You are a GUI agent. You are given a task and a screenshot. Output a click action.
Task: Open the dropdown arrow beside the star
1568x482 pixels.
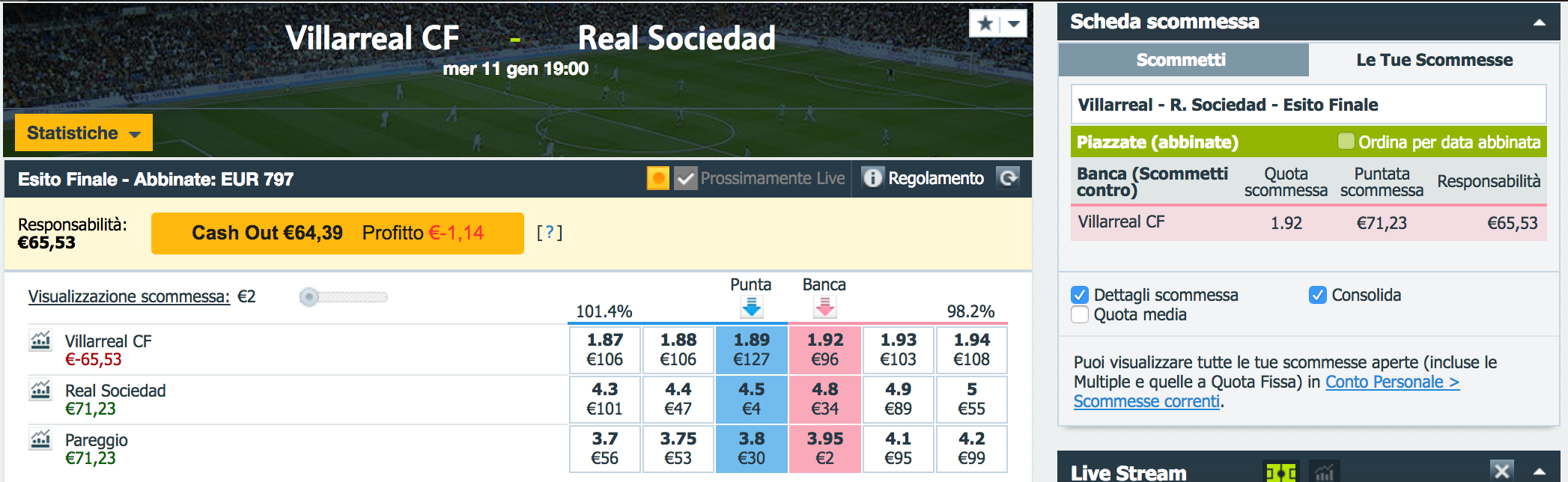coord(1014,23)
